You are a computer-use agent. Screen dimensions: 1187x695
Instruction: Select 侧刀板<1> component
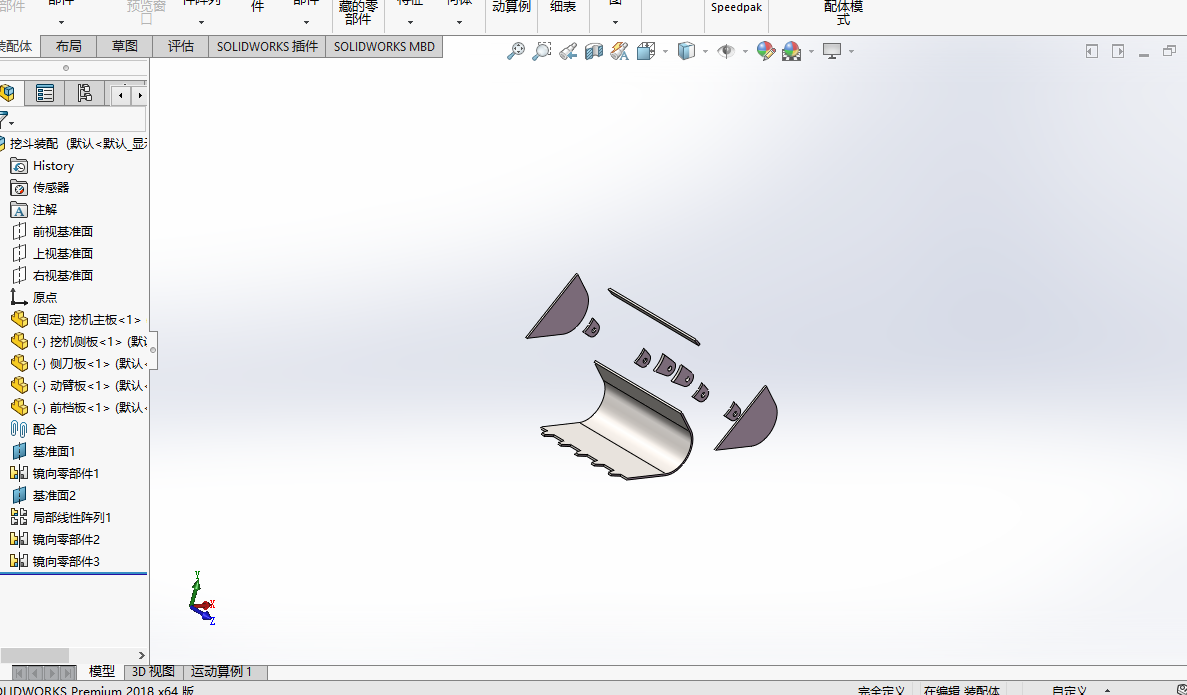(x=78, y=363)
